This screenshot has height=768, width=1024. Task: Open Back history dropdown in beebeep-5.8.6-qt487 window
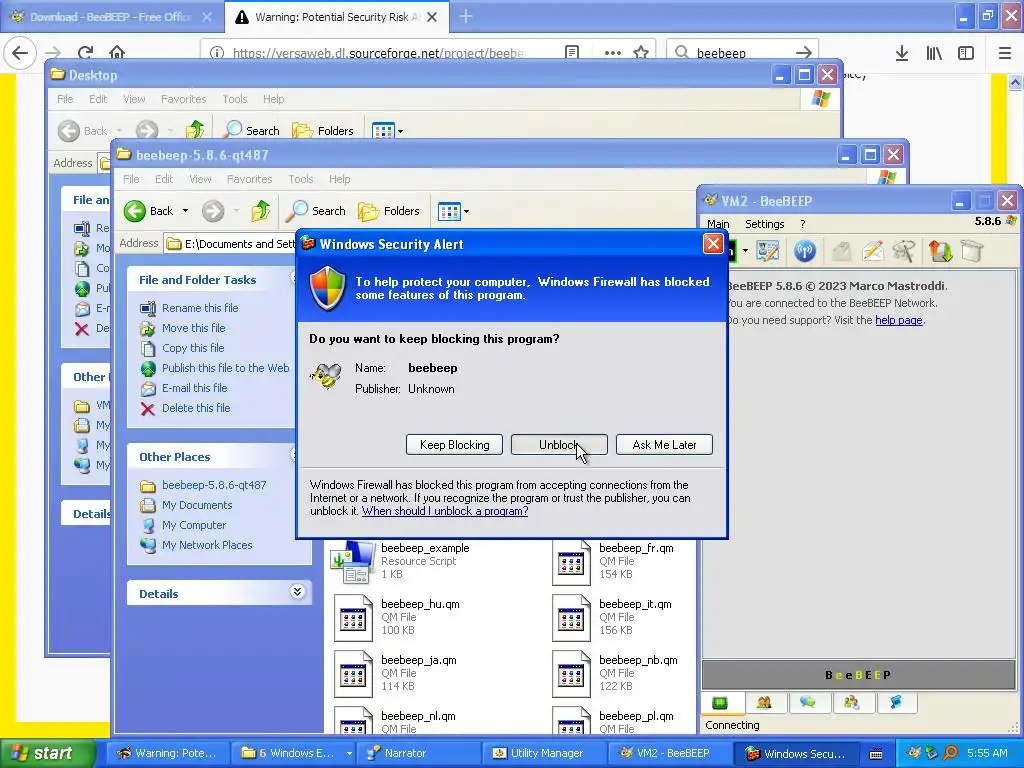[185, 211]
